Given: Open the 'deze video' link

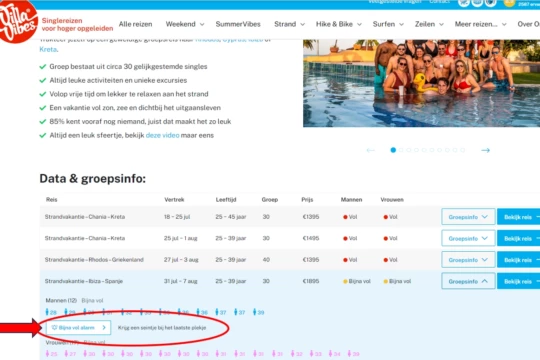Looking at the screenshot, I should tap(163, 135).
